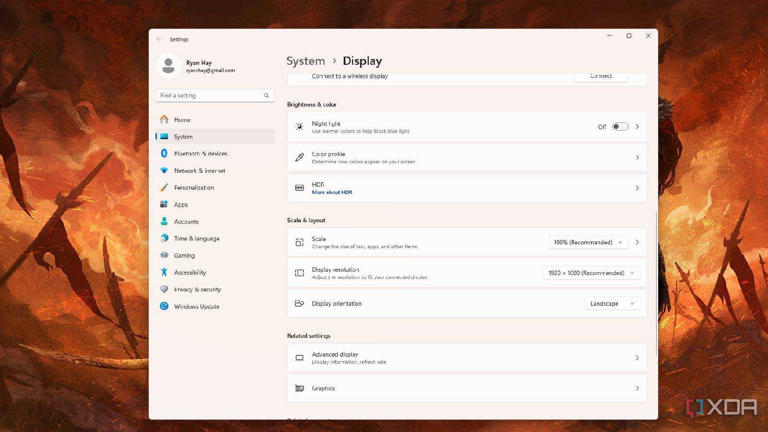Select Apps in the settings sidebar
The image size is (768, 432).
(x=181, y=205)
